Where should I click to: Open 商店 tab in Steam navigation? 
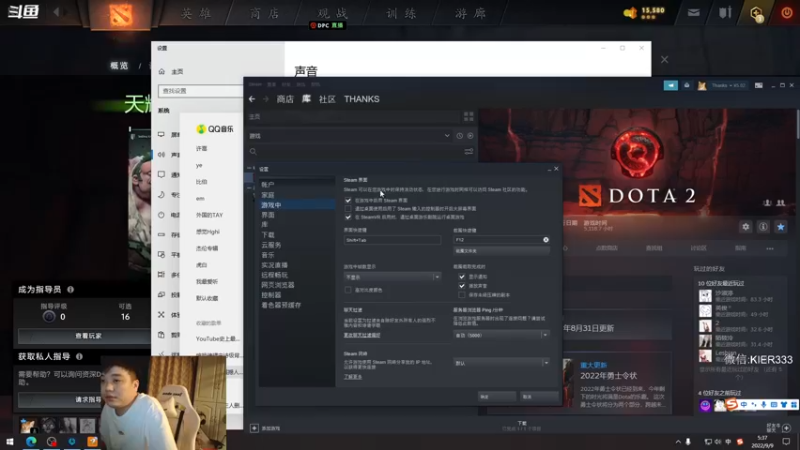click(x=285, y=99)
